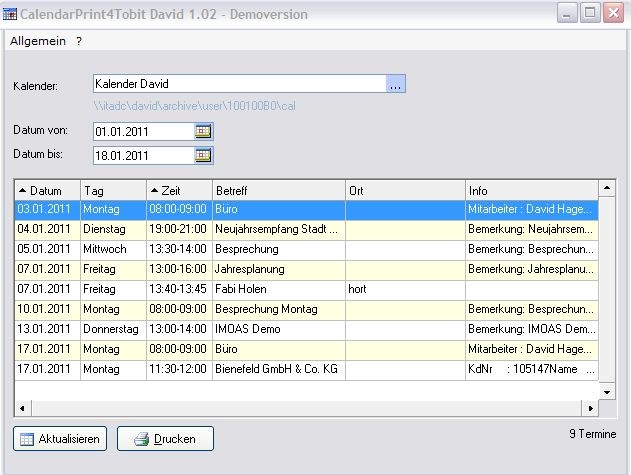Click the 11:30-12:00 time cell
Viewport: 631px width, 475px height.
click(x=179, y=369)
